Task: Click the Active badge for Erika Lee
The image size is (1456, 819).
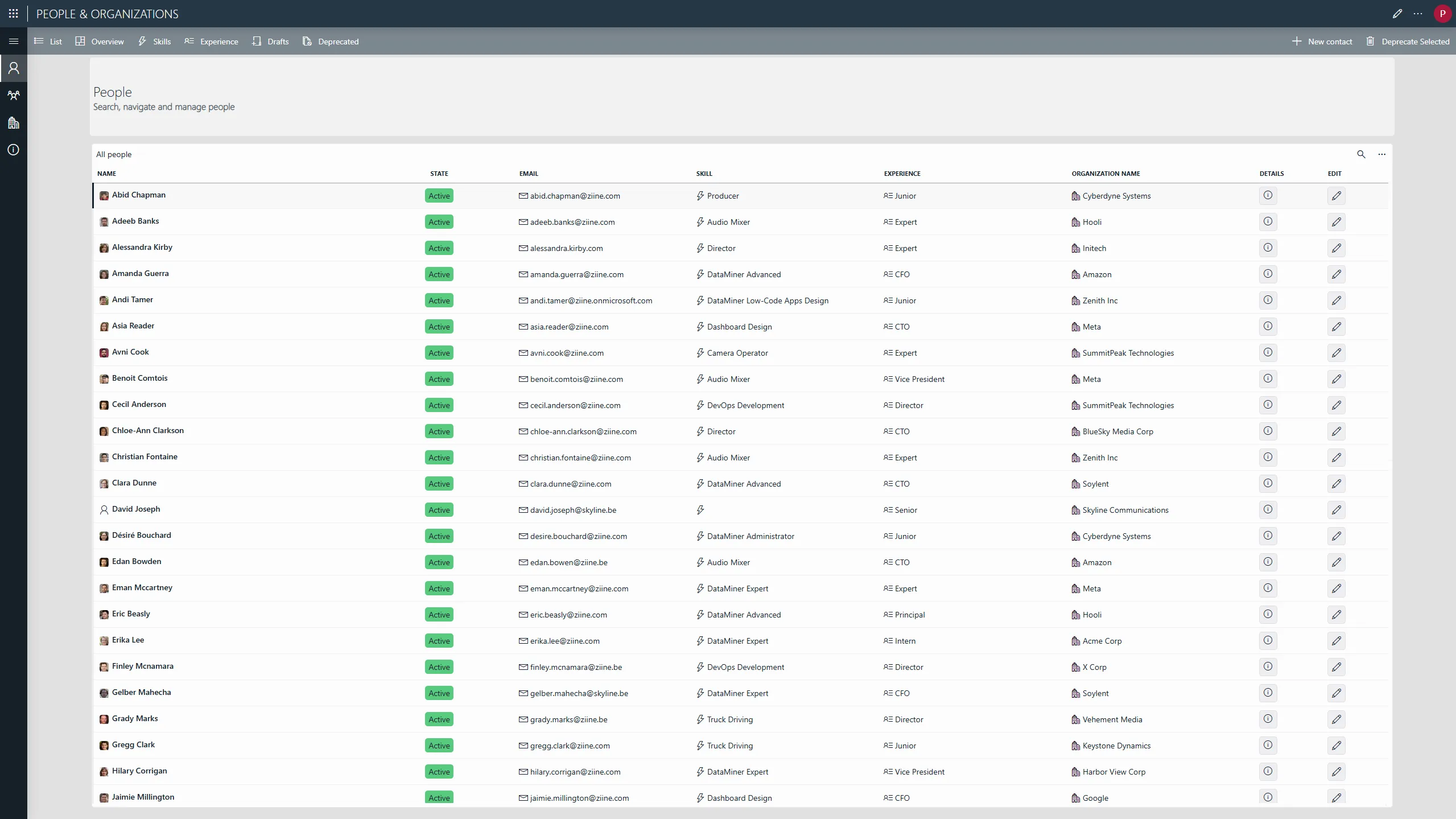Action: 439,641
